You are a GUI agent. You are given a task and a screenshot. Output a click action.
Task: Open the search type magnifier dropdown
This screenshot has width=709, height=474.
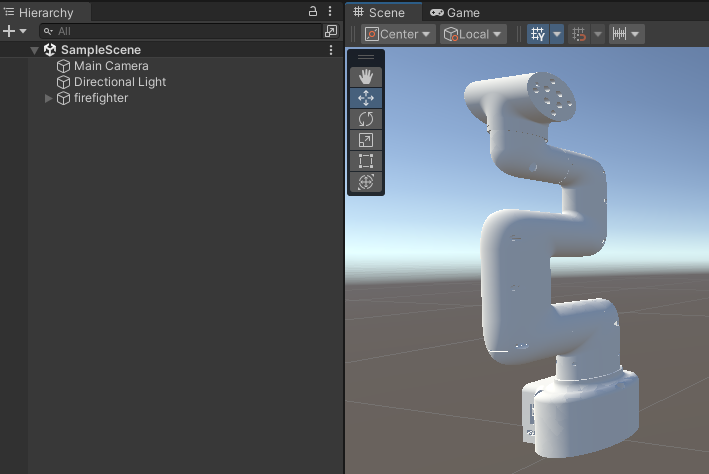[48, 31]
